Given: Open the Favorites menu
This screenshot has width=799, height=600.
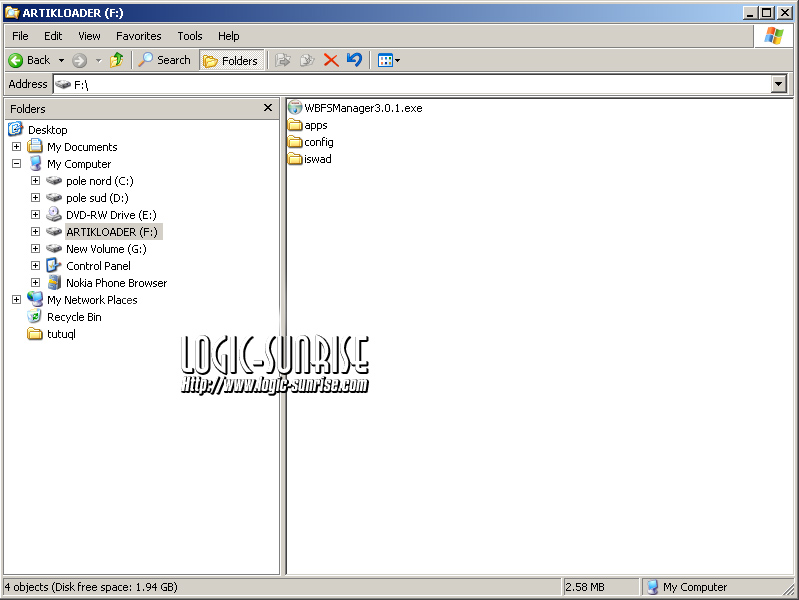Looking at the screenshot, I should click(139, 36).
